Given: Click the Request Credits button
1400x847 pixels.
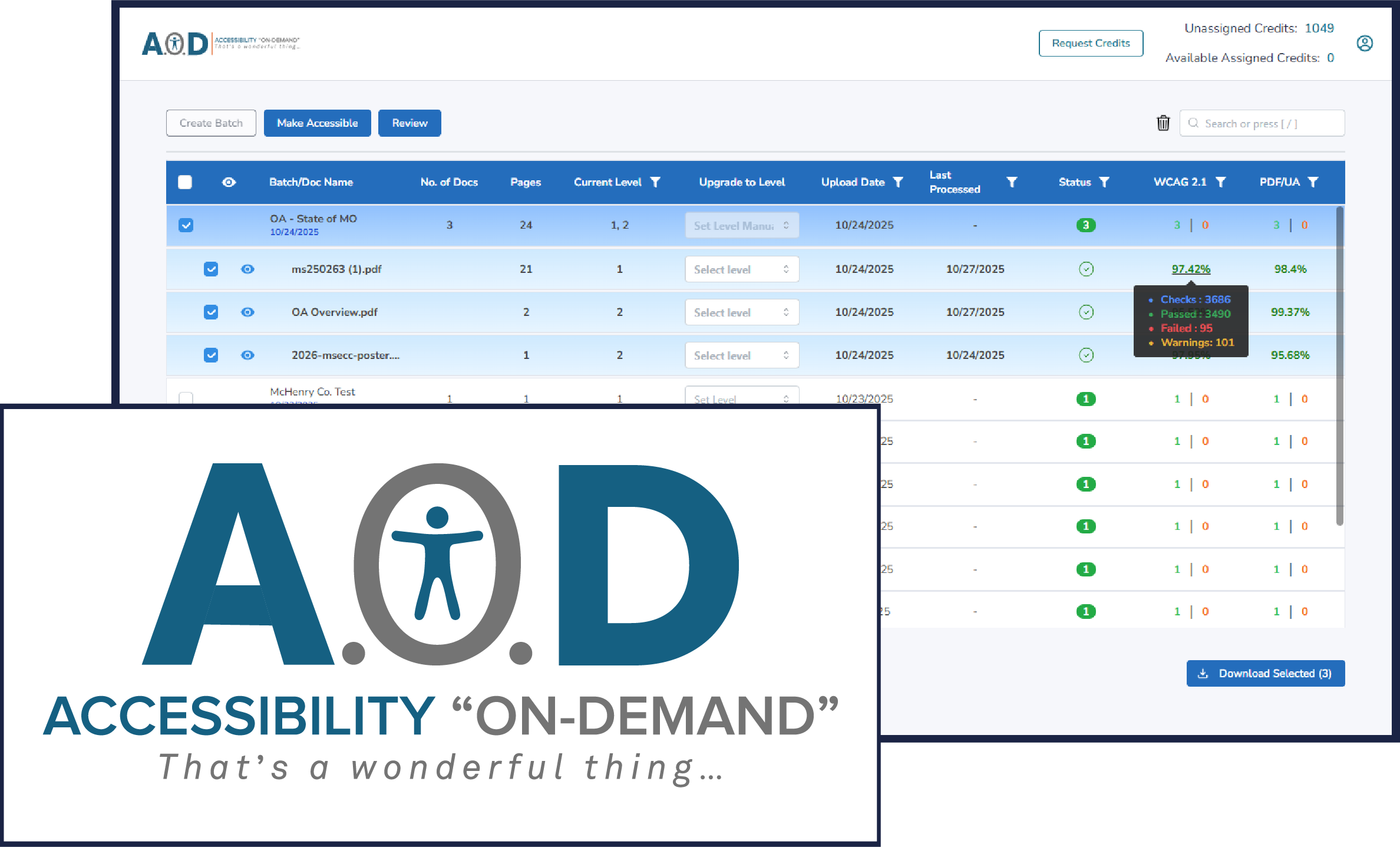Looking at the screenshot, I should pos(1091,43).
